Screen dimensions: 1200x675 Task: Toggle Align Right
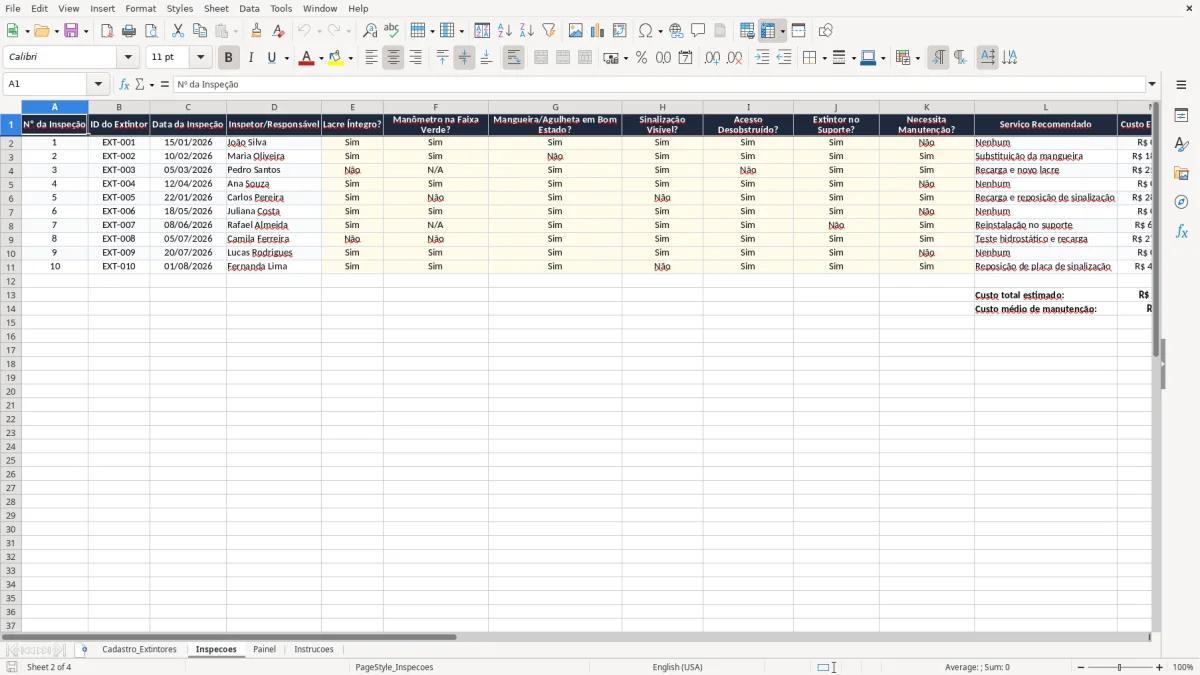click(416, 58)
